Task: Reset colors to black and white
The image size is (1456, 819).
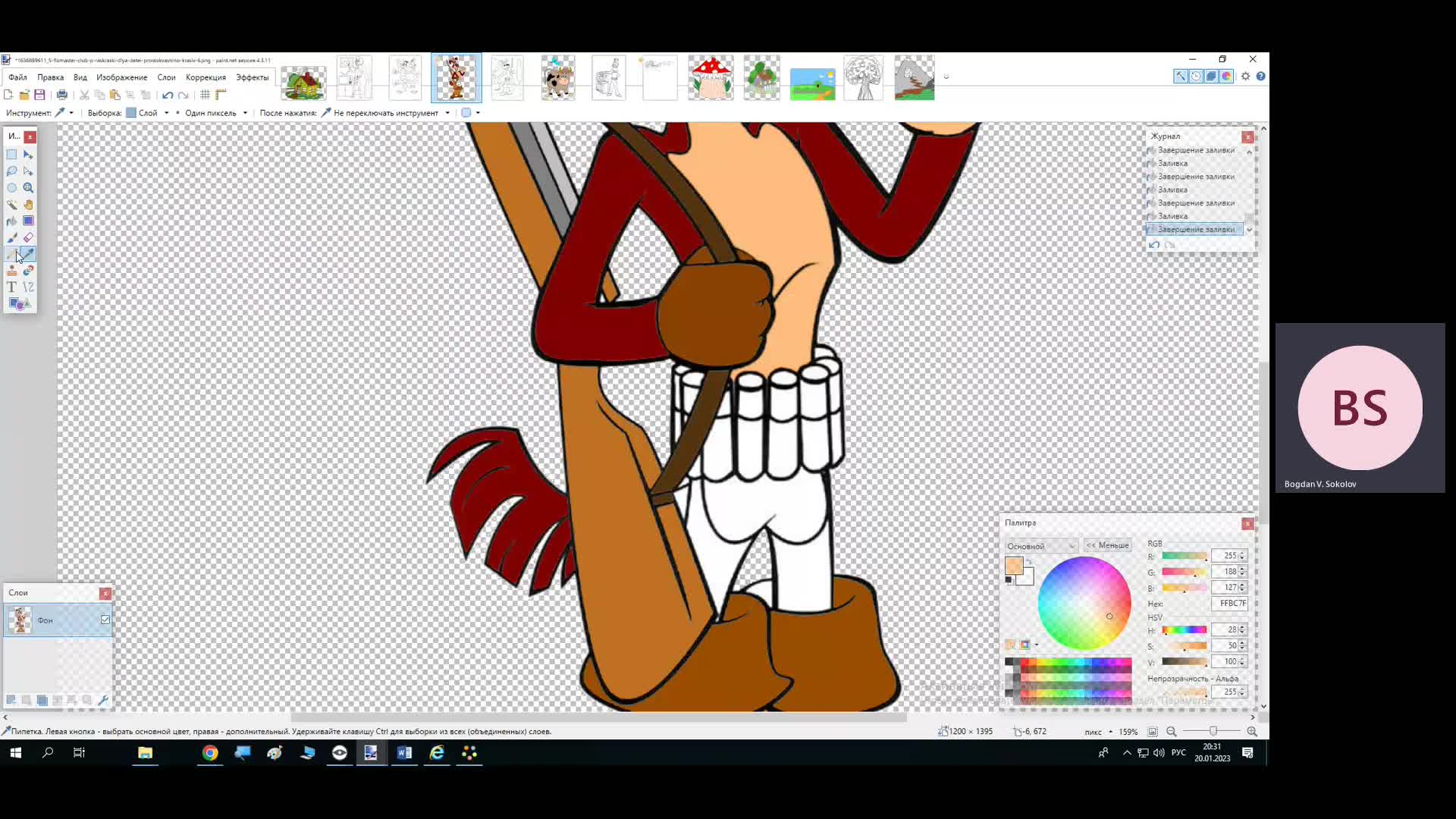Action: [x=1009, y=580]
